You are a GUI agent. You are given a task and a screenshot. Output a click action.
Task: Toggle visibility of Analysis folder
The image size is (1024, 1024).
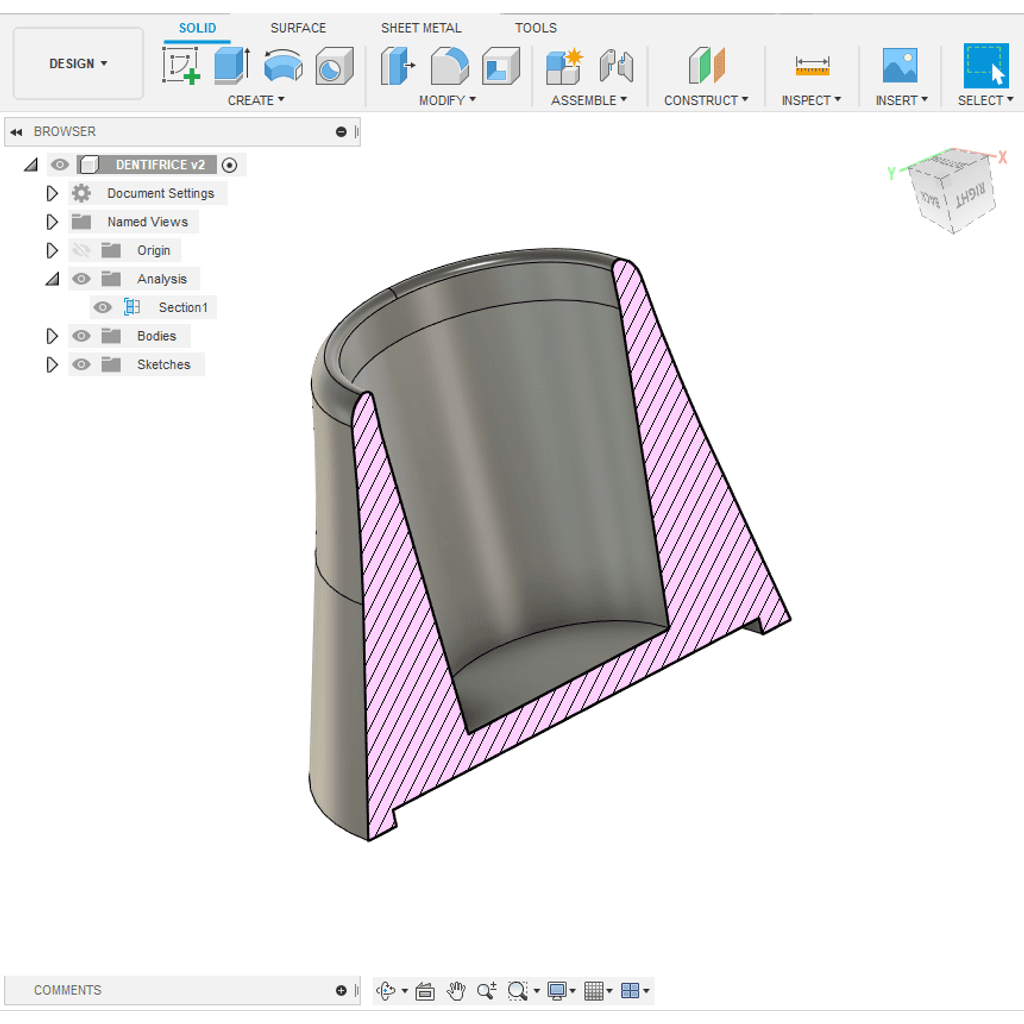point(81,279)
